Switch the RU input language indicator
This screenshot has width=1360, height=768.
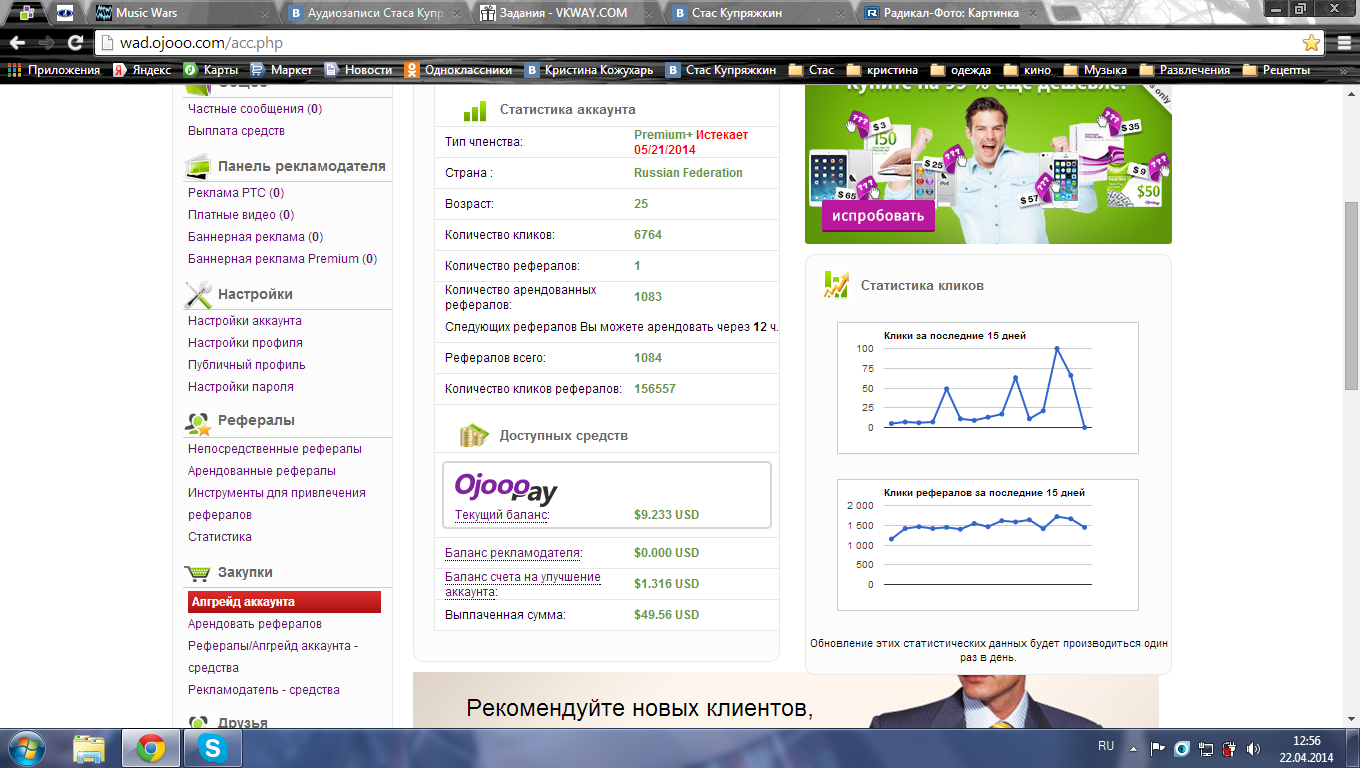point(1106,746)
